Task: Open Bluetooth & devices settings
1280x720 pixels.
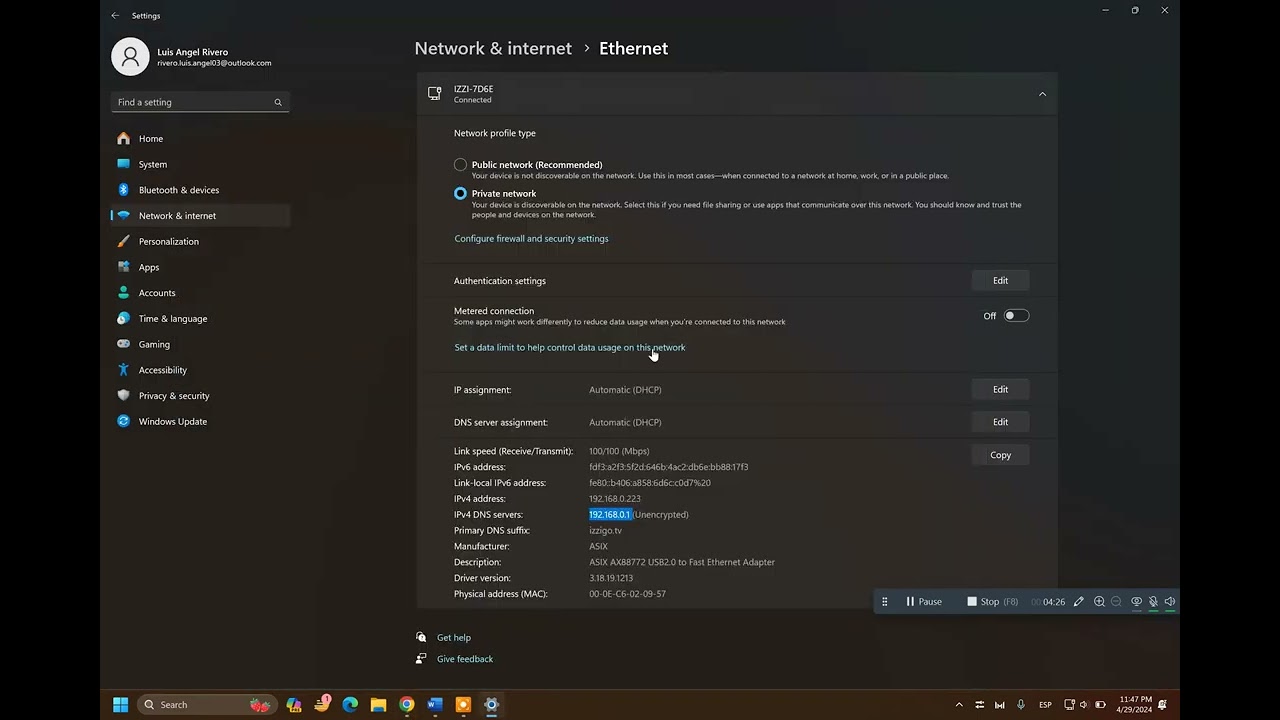Action: (200, 190)
